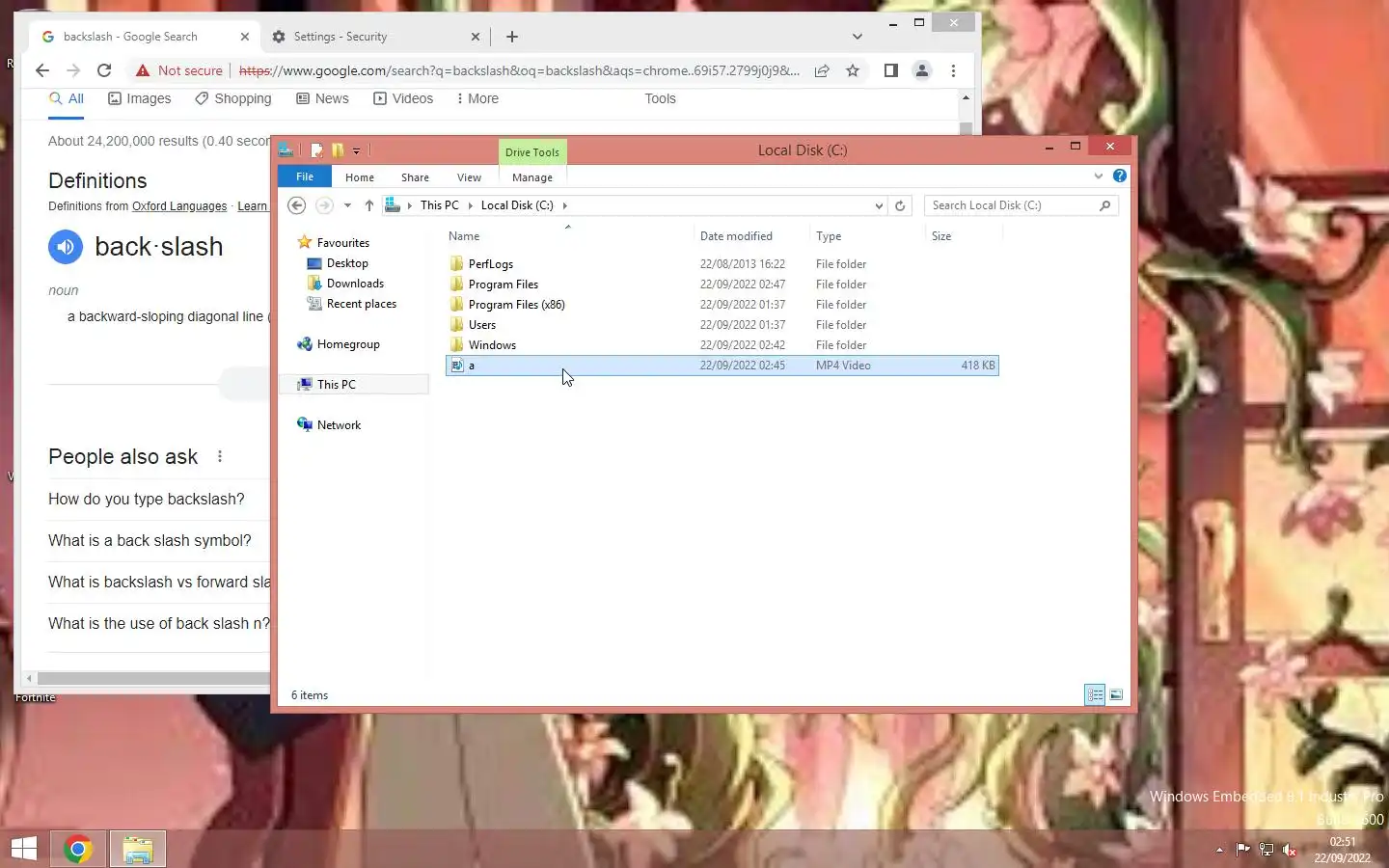This screenshot has height=868, width=1389.
Task: Open the Windows Start button
Action: tap(24, 849)
